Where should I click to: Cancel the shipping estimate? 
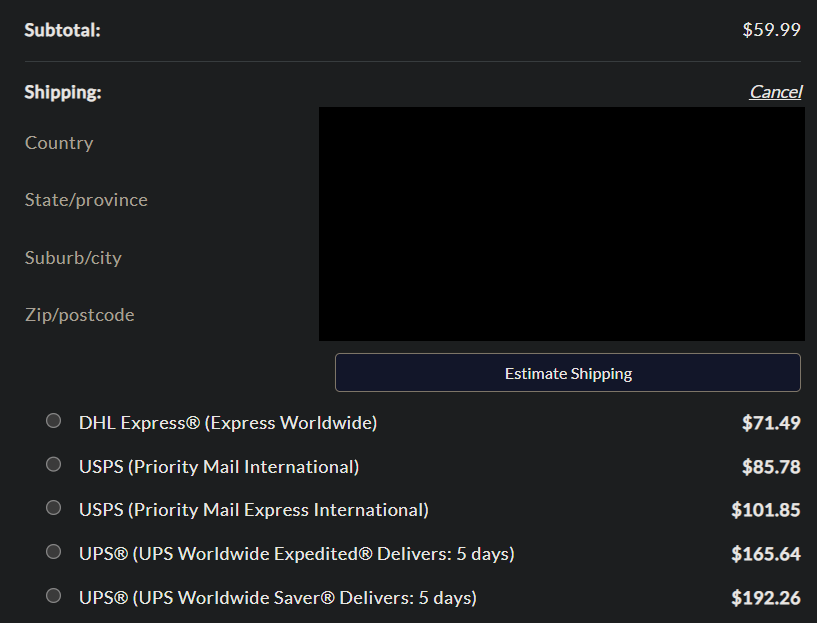(x=775, y=92)
